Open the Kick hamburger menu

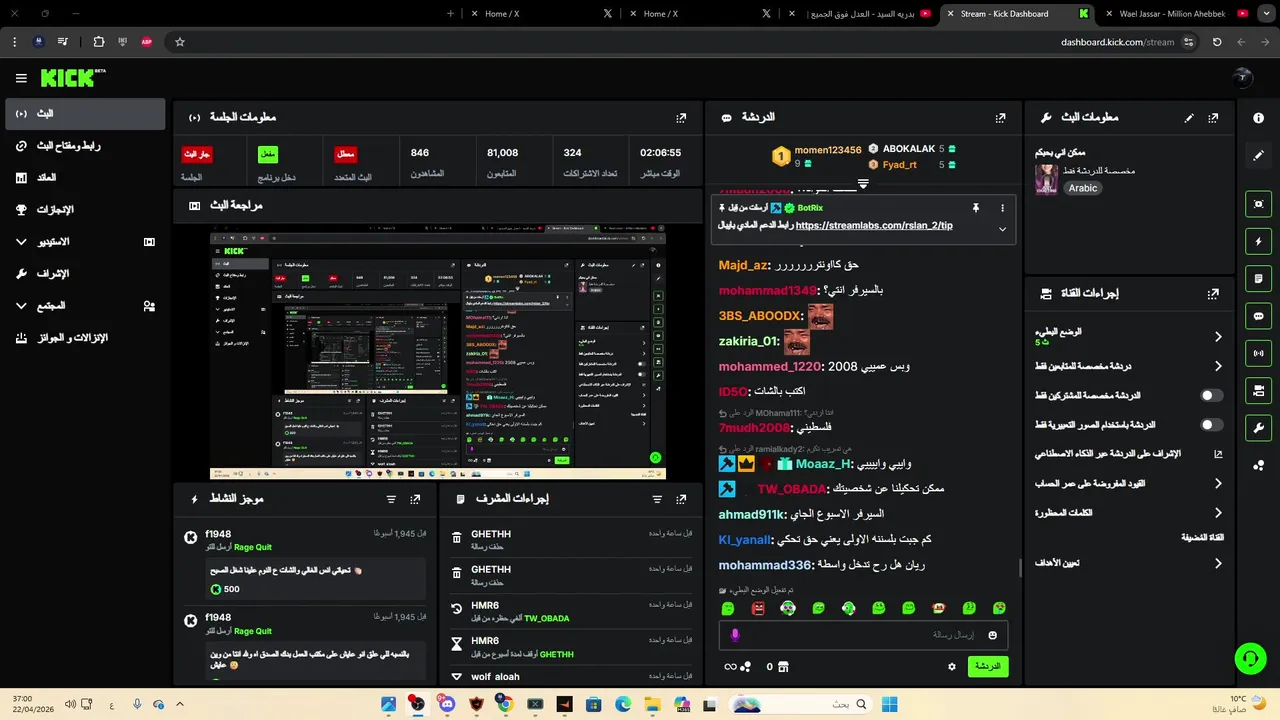(21, 78)
